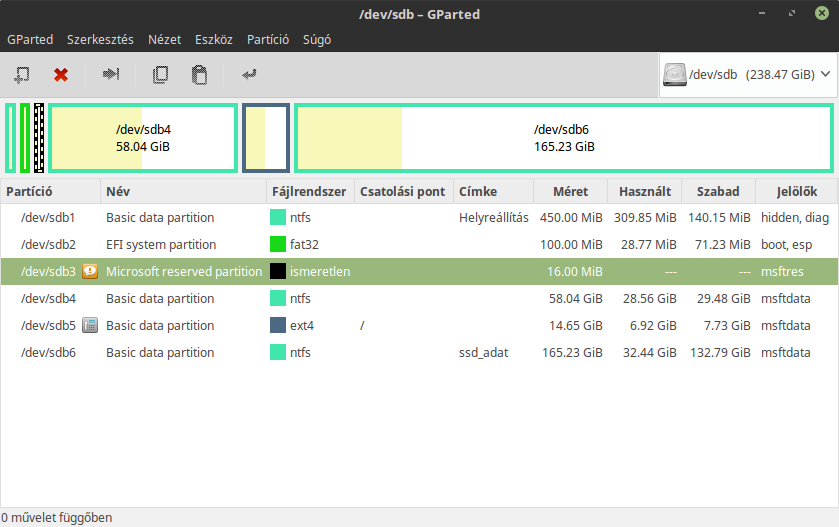Select the /dev/sdb3 partition name

tap(48, 271)
